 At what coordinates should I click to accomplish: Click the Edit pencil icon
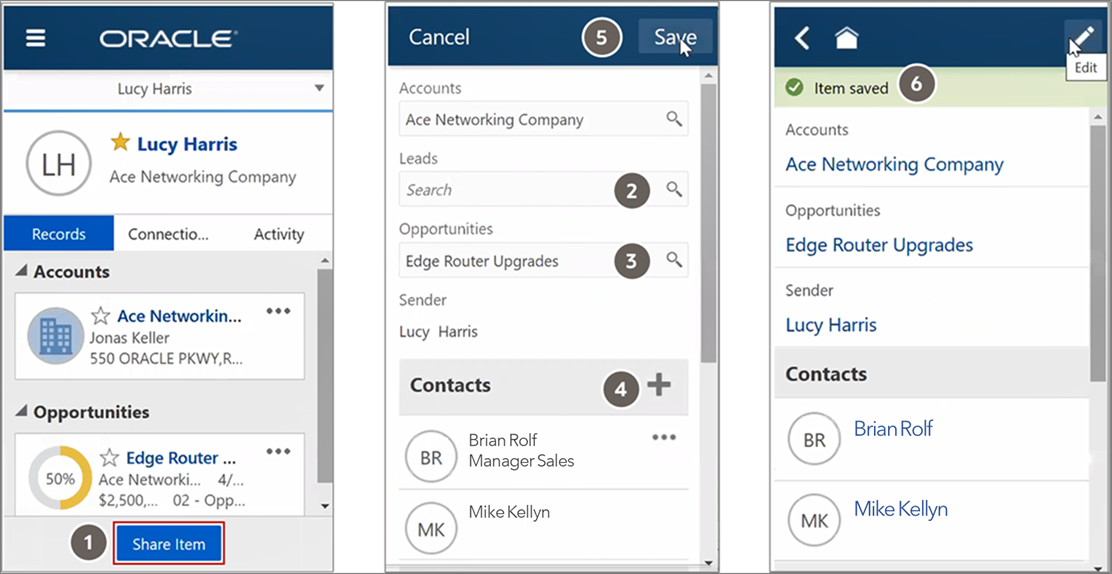pos(1084,35)
